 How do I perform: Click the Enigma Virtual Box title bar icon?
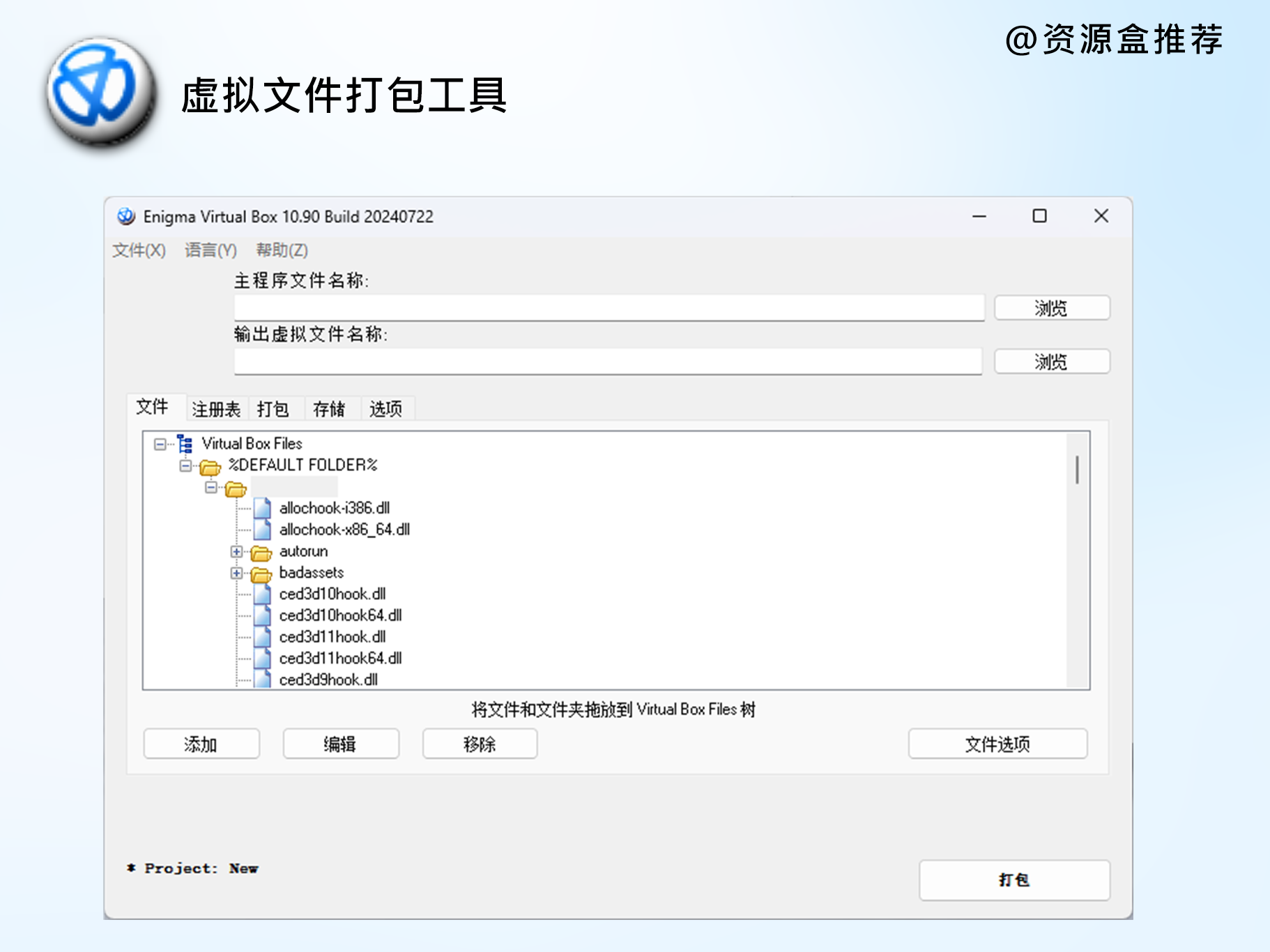tap(126, 217)
